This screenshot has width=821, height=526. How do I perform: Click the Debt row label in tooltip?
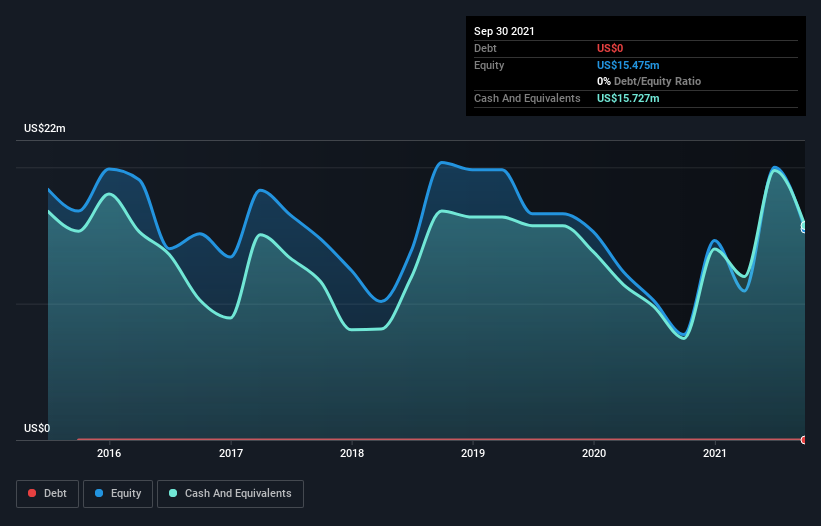coord(485,49)
